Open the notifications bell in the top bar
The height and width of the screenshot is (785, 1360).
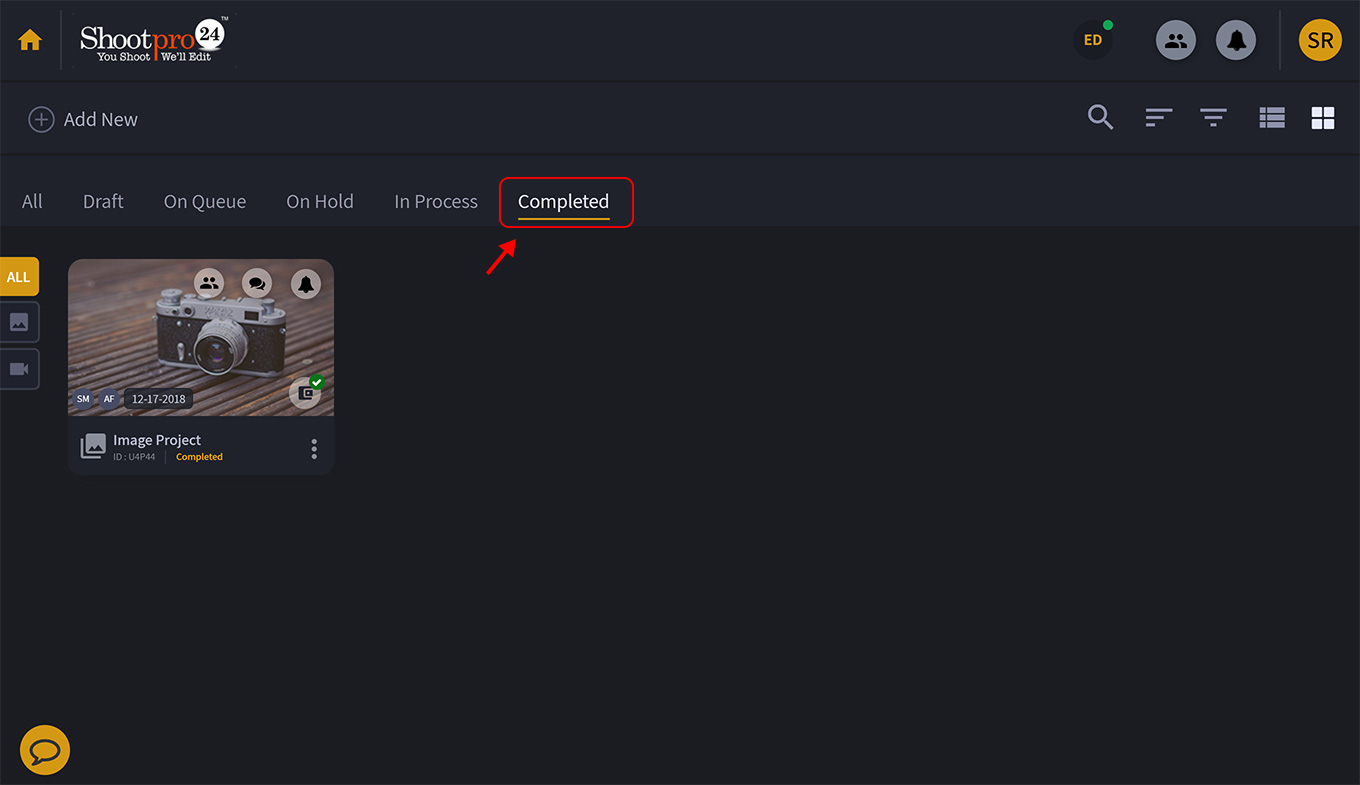pos(1236,40)
